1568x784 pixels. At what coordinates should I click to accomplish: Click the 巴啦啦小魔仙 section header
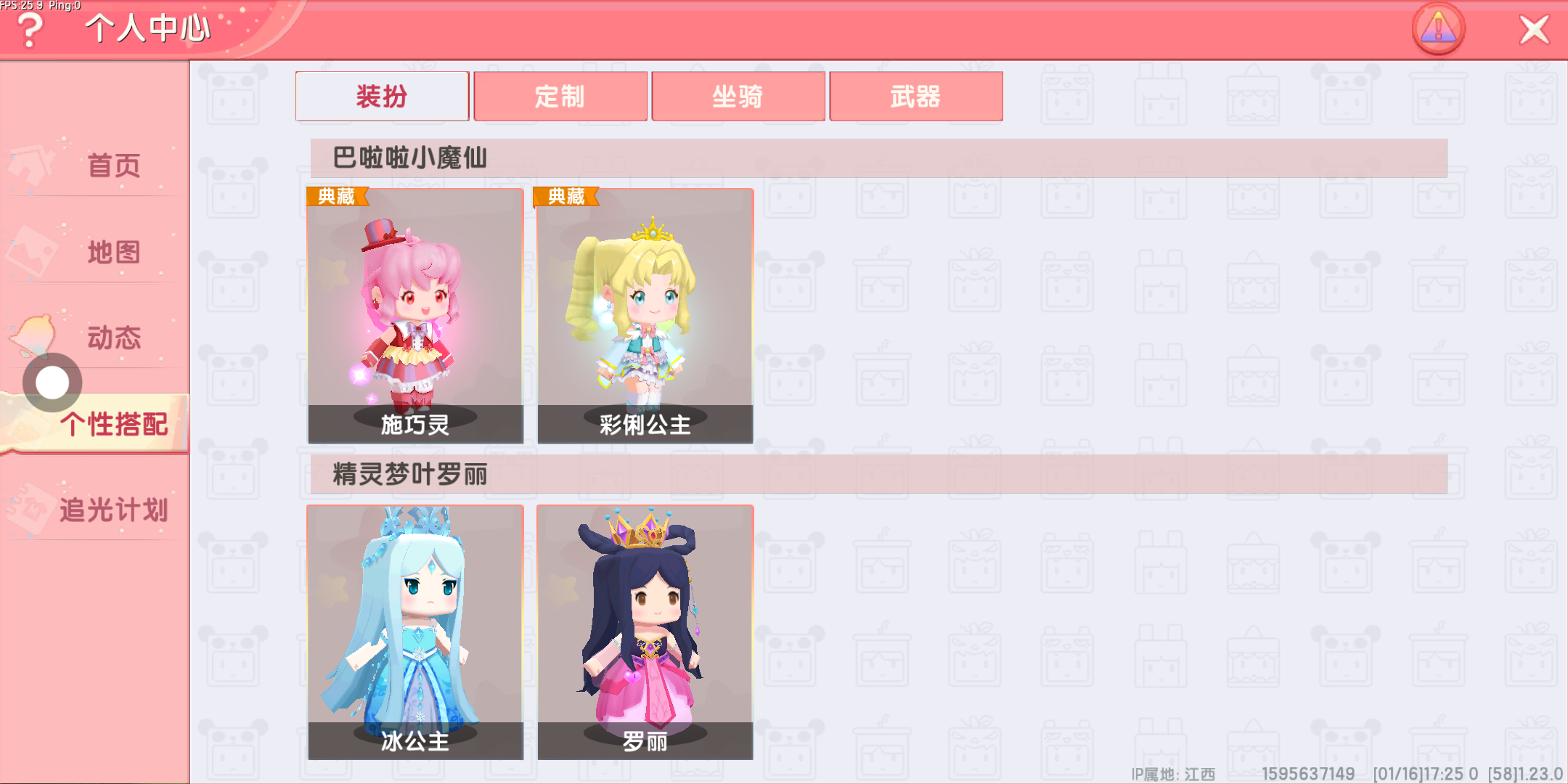[878, 158]
